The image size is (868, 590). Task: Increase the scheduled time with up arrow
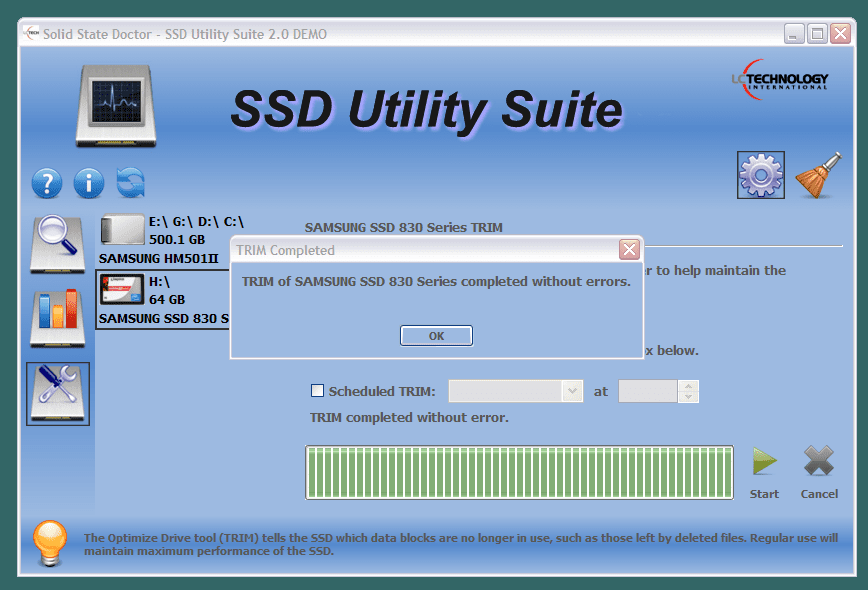click(688, 386)
